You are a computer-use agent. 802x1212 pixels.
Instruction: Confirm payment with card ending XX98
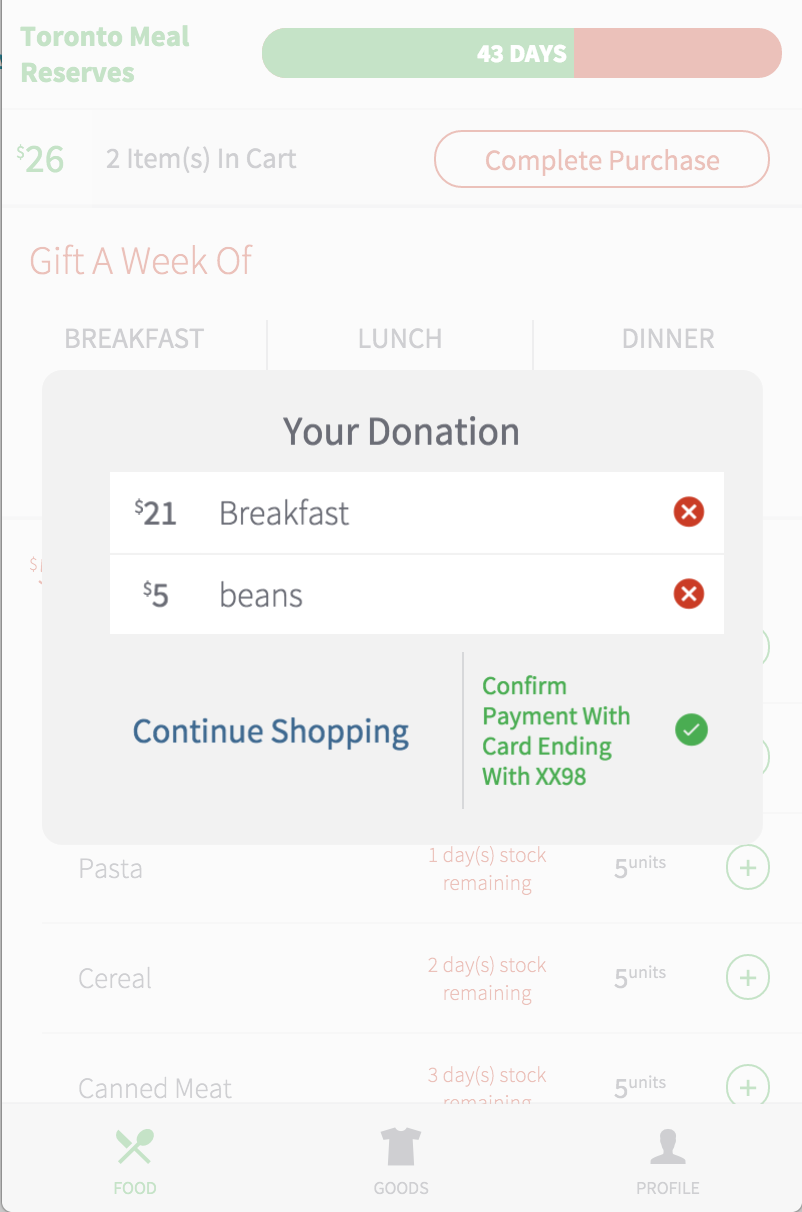(x=556, y=731)
